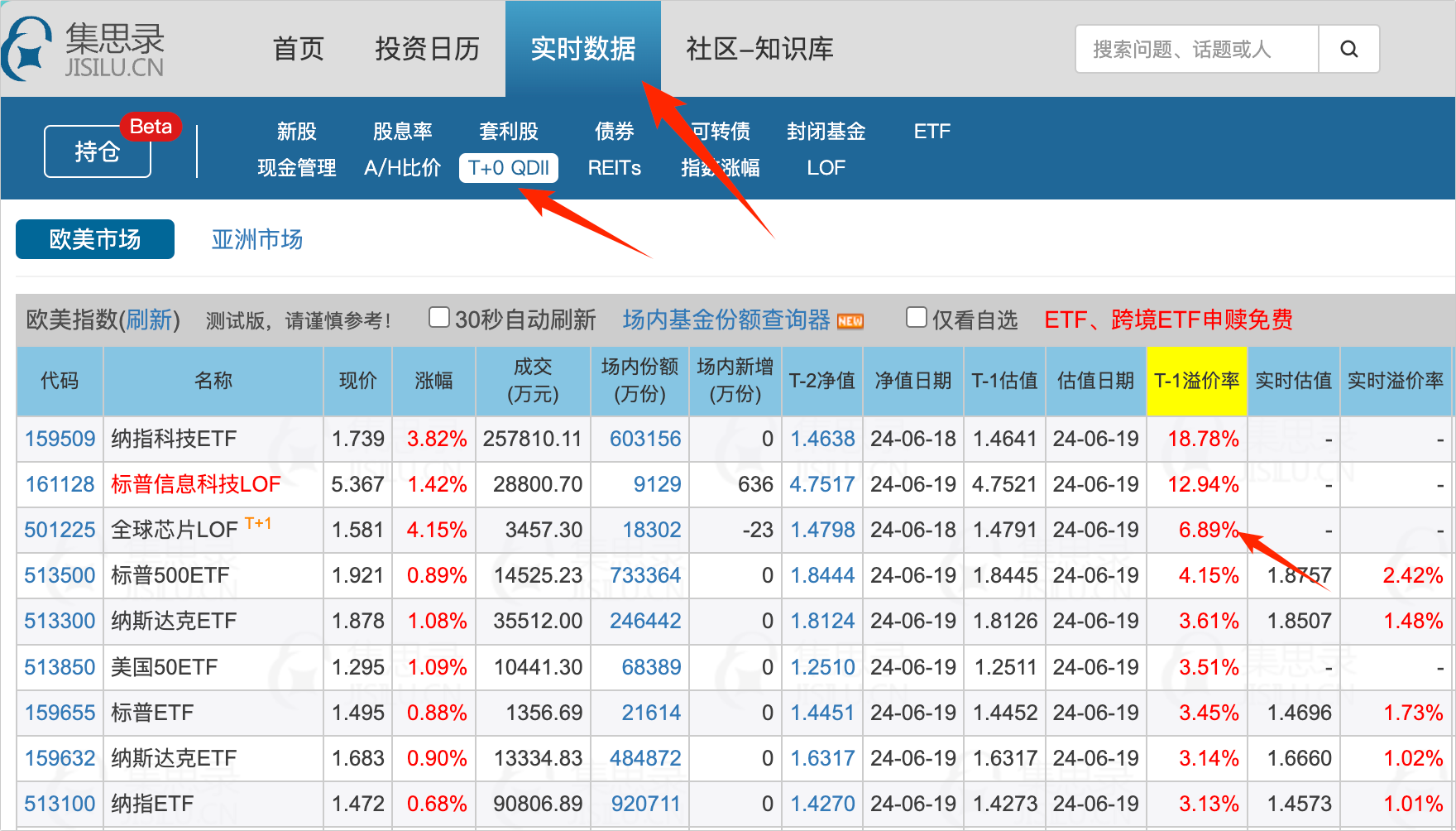
Task: Open 场内基金份额查询器 link
Action: click(x=726, y=319)
